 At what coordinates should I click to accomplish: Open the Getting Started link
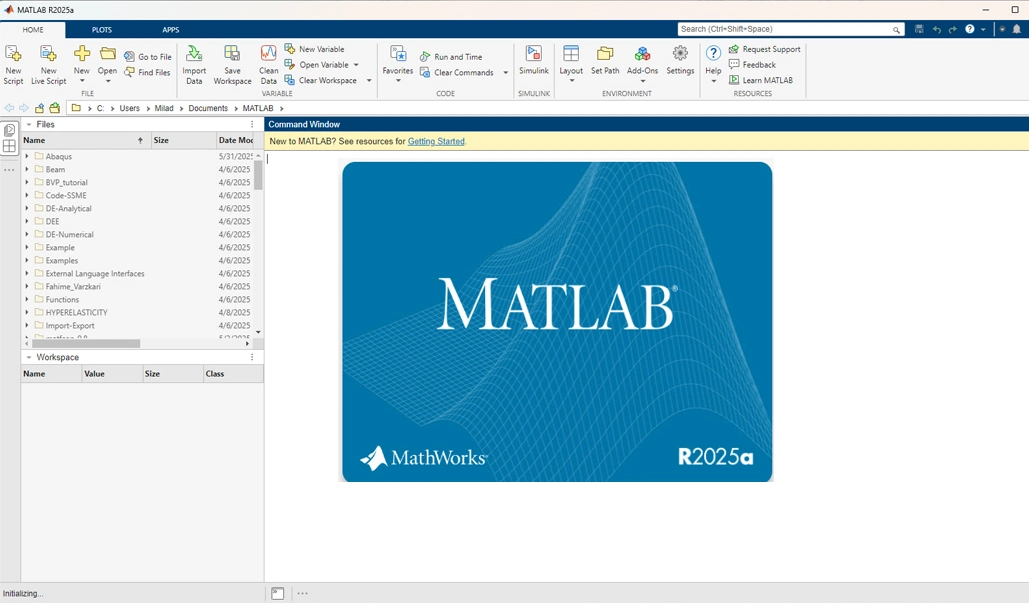coord(437,141)
